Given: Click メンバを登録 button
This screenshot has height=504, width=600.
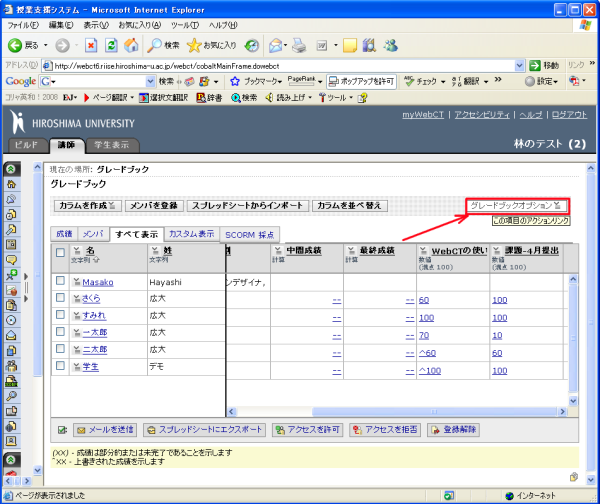Looking at the screenshot, I should pyautogui.click(x=154, y=206).
